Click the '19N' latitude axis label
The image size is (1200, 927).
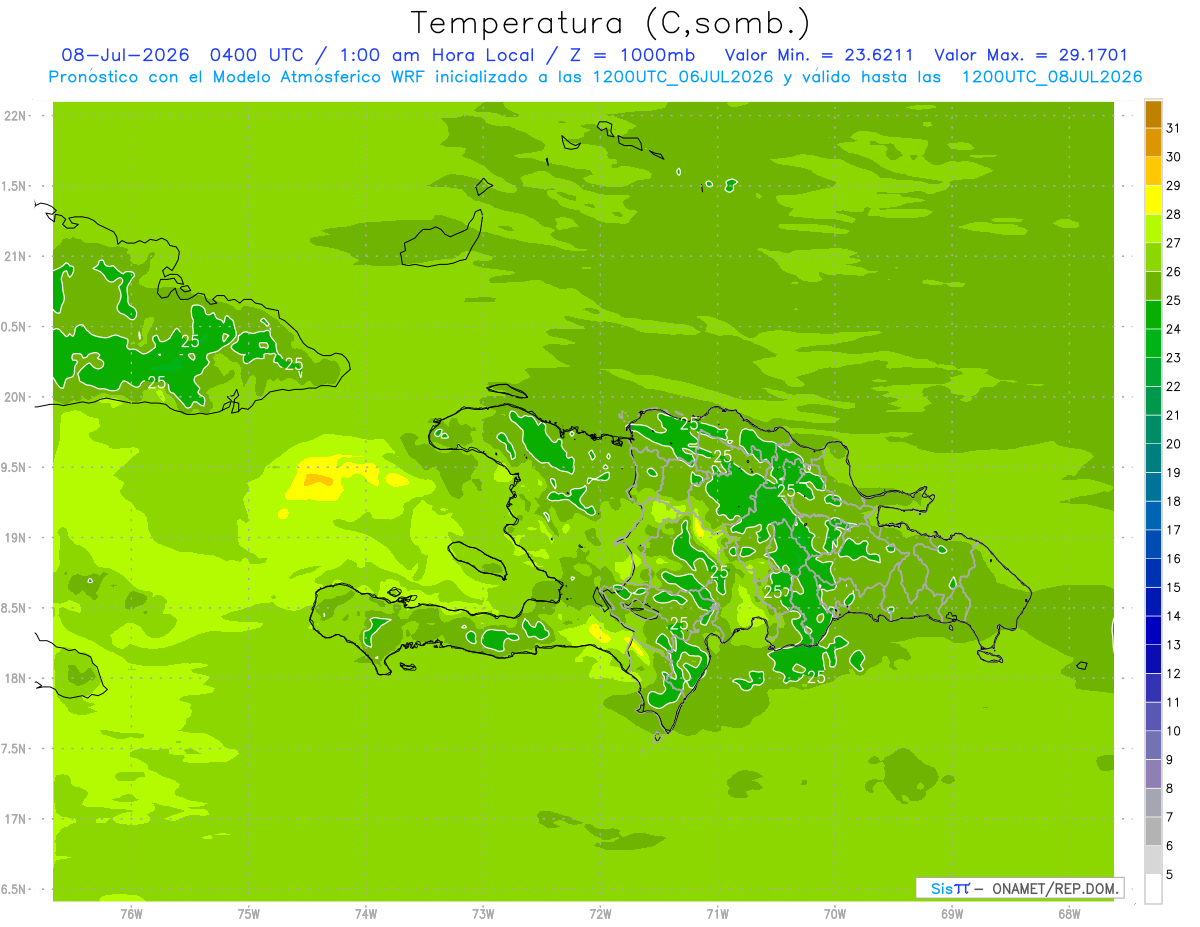tap(15, 538)
